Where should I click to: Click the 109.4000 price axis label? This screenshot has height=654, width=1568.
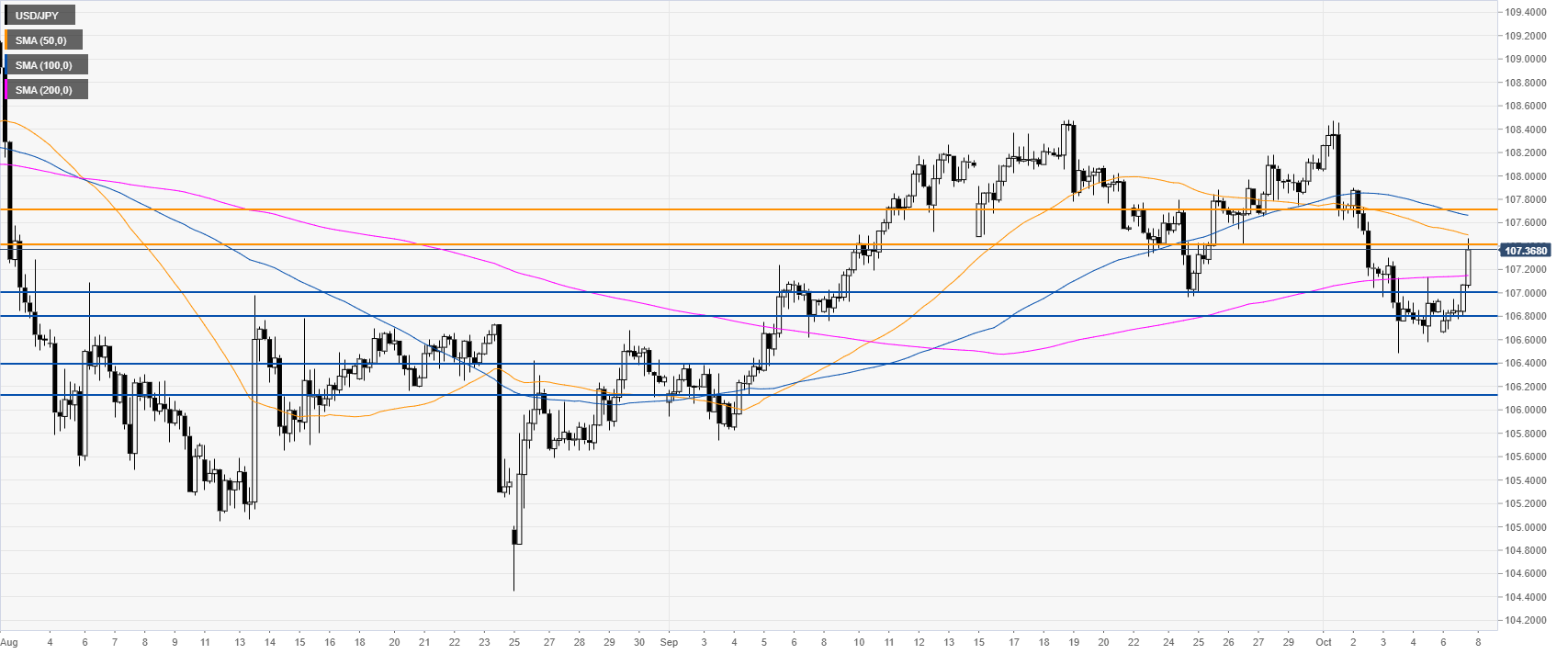pyautogui.click(x=1522, y=13)
